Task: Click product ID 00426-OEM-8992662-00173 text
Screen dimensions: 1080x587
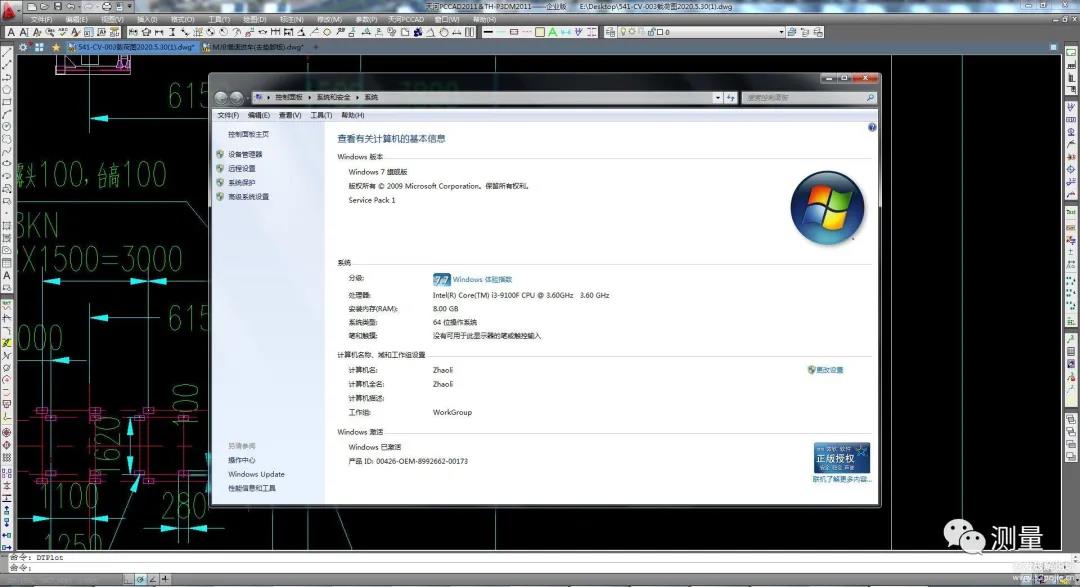Action: (422, 461)
